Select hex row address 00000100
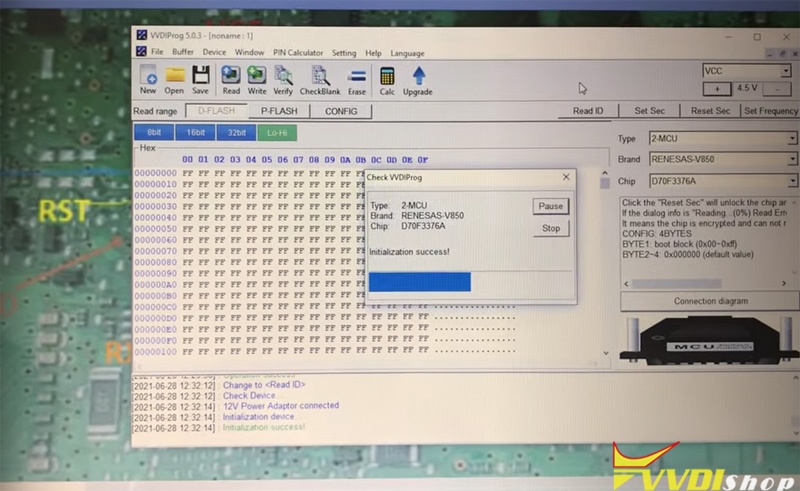800x491 pixels. 156,352
